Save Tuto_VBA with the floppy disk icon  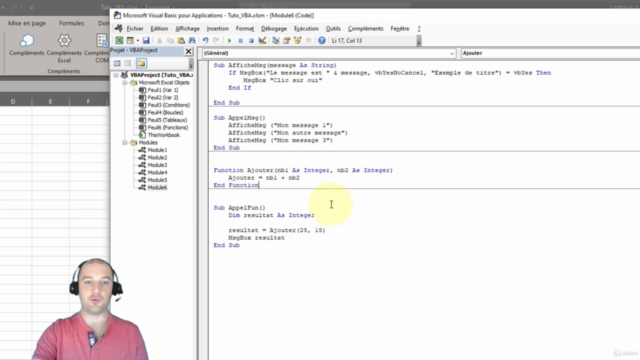(x=146, y=40)
